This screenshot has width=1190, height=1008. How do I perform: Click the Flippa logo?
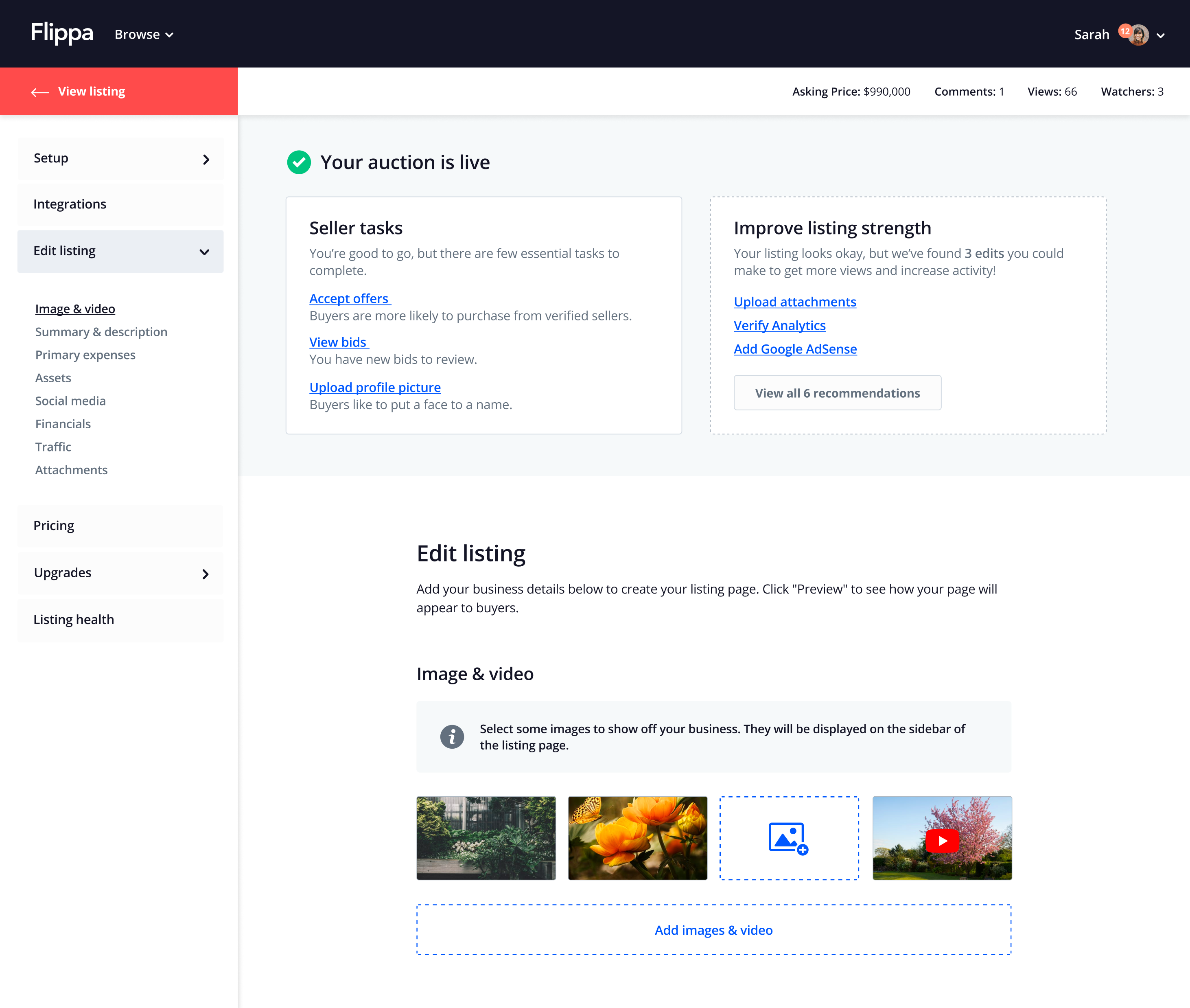[62, 34]
